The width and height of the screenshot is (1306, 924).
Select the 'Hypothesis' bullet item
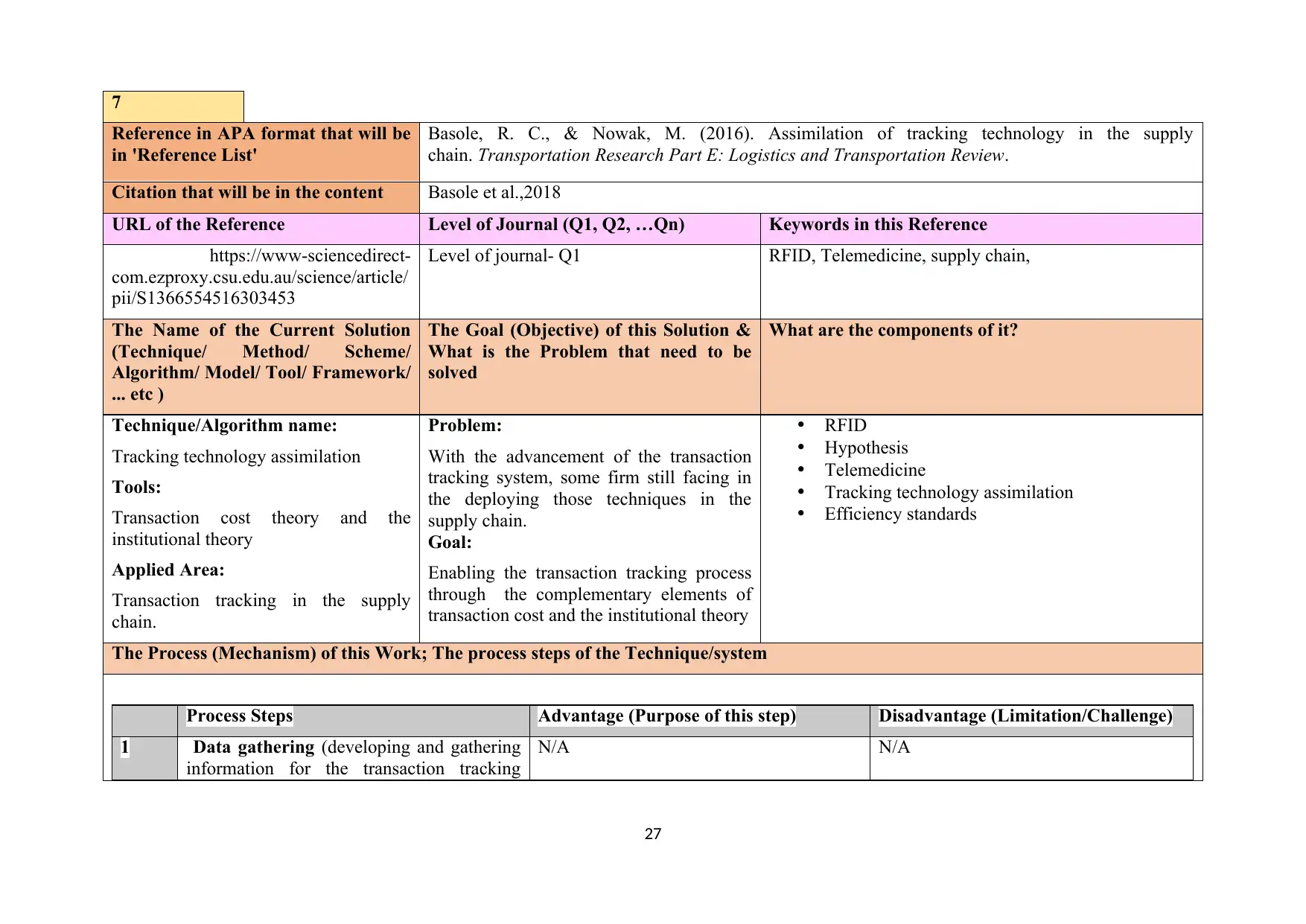tap(866, 448)
